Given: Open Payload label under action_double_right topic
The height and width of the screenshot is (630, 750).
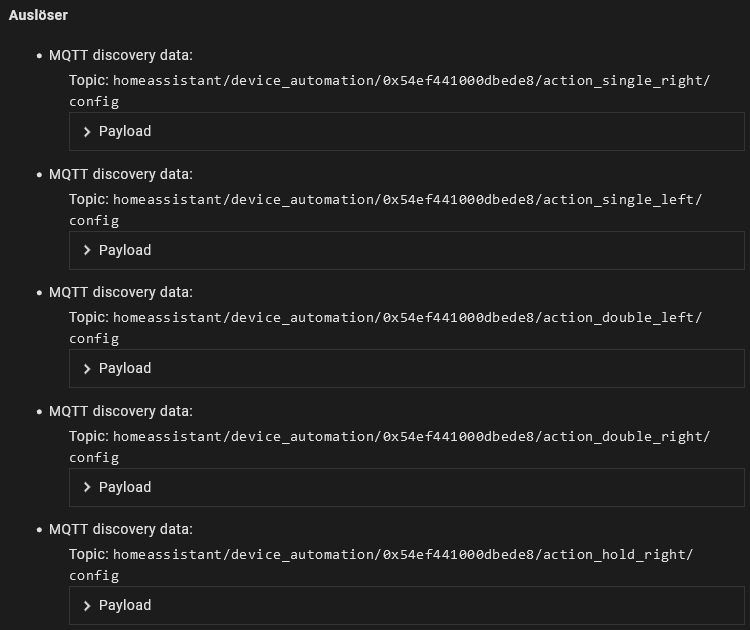Looking at the screenshot, I should (125, 487).
